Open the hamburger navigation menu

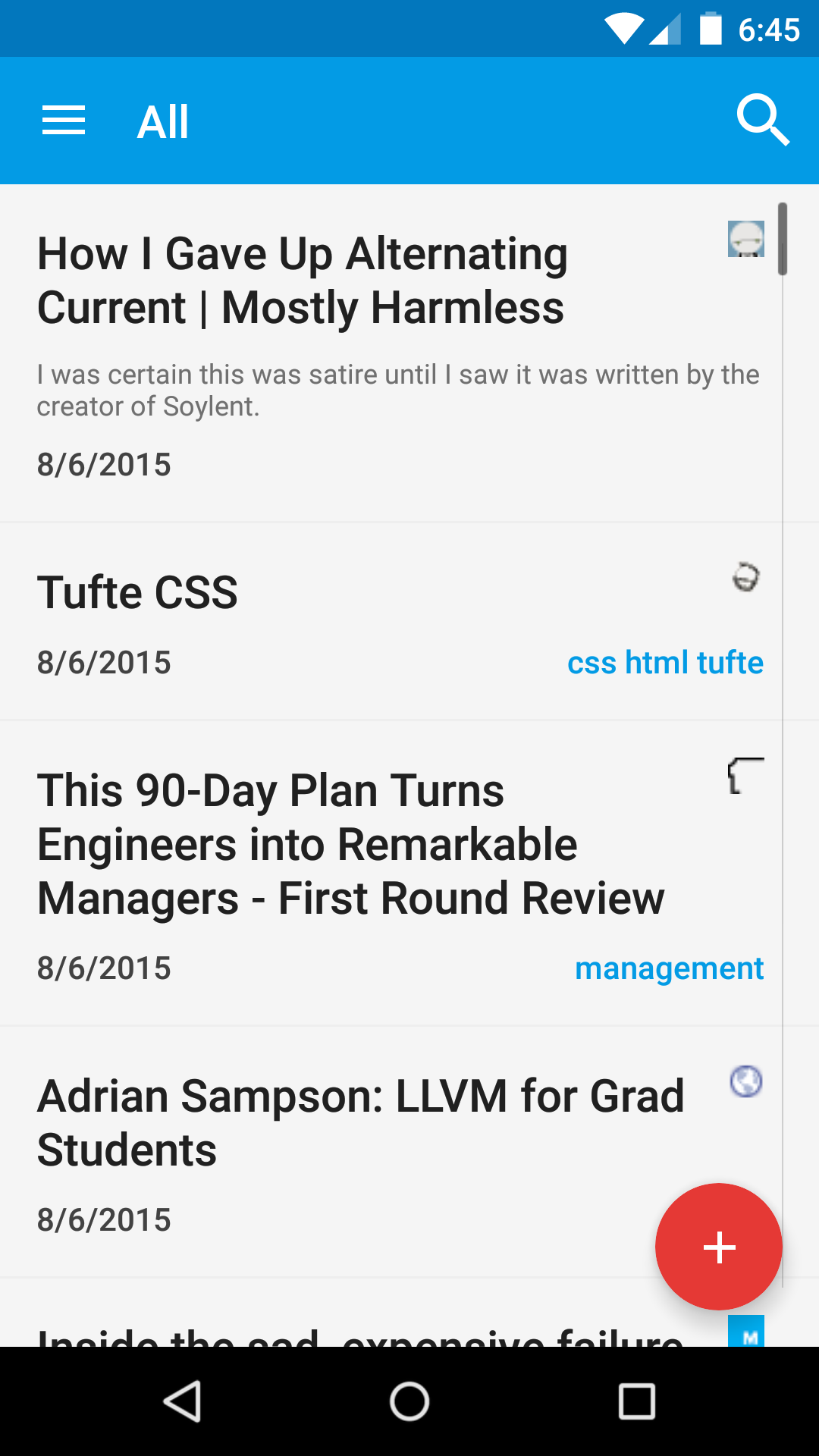click(64, 121)
